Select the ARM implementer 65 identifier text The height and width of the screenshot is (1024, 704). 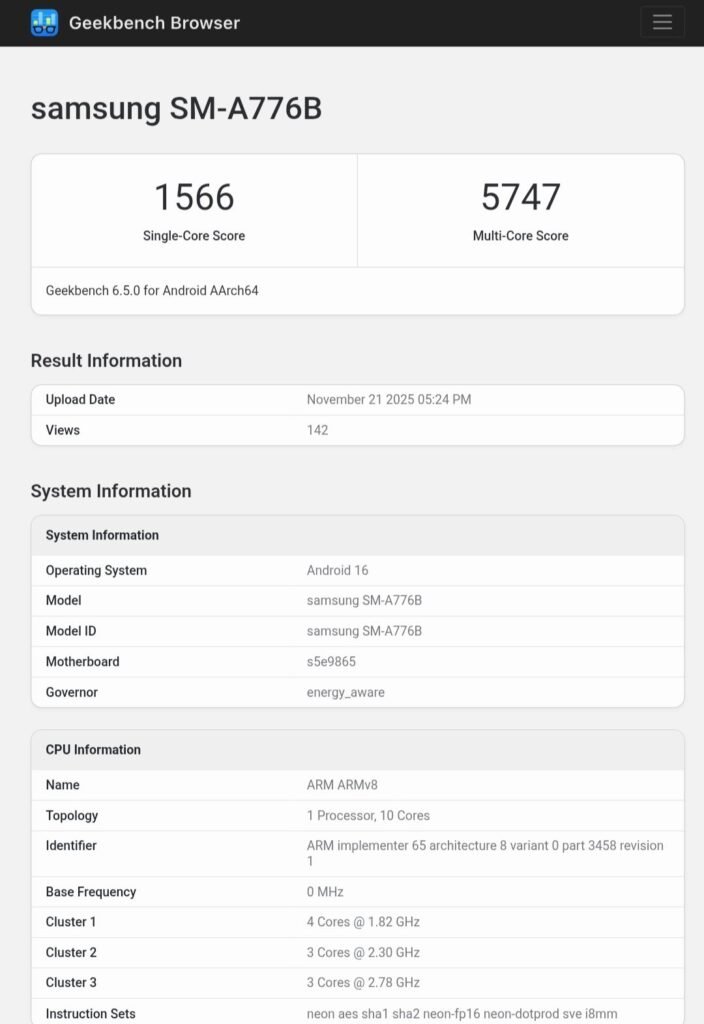(x=485, y=853)
